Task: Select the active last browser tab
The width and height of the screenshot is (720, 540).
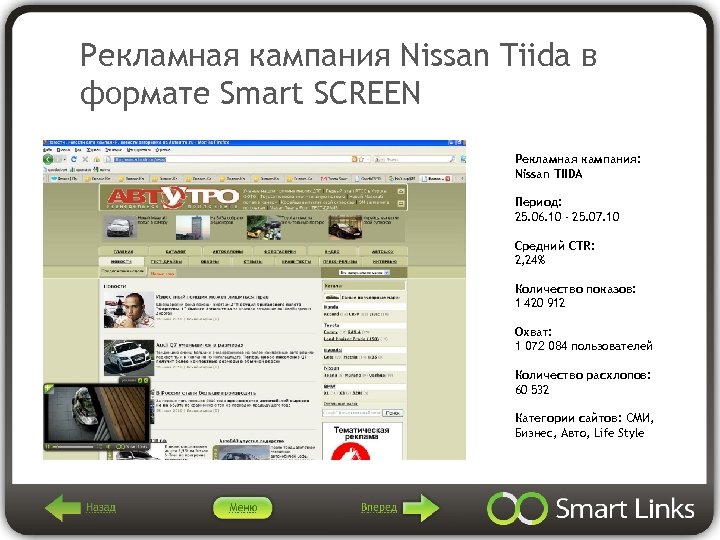Action: pos(436,178)
